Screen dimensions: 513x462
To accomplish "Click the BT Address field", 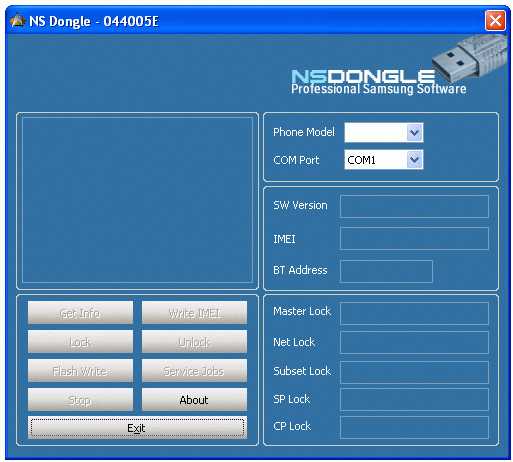I will click(386, 271).
